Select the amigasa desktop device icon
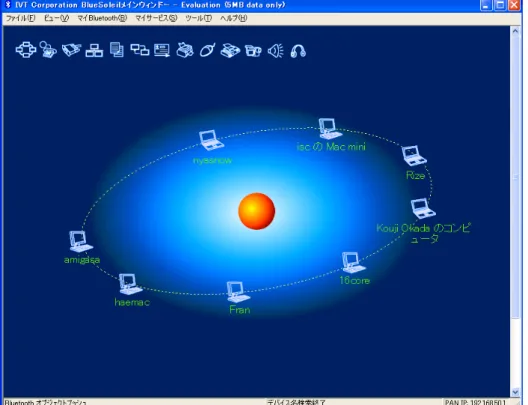The width and height of the screenshot is (528, 405). point(80,241)
